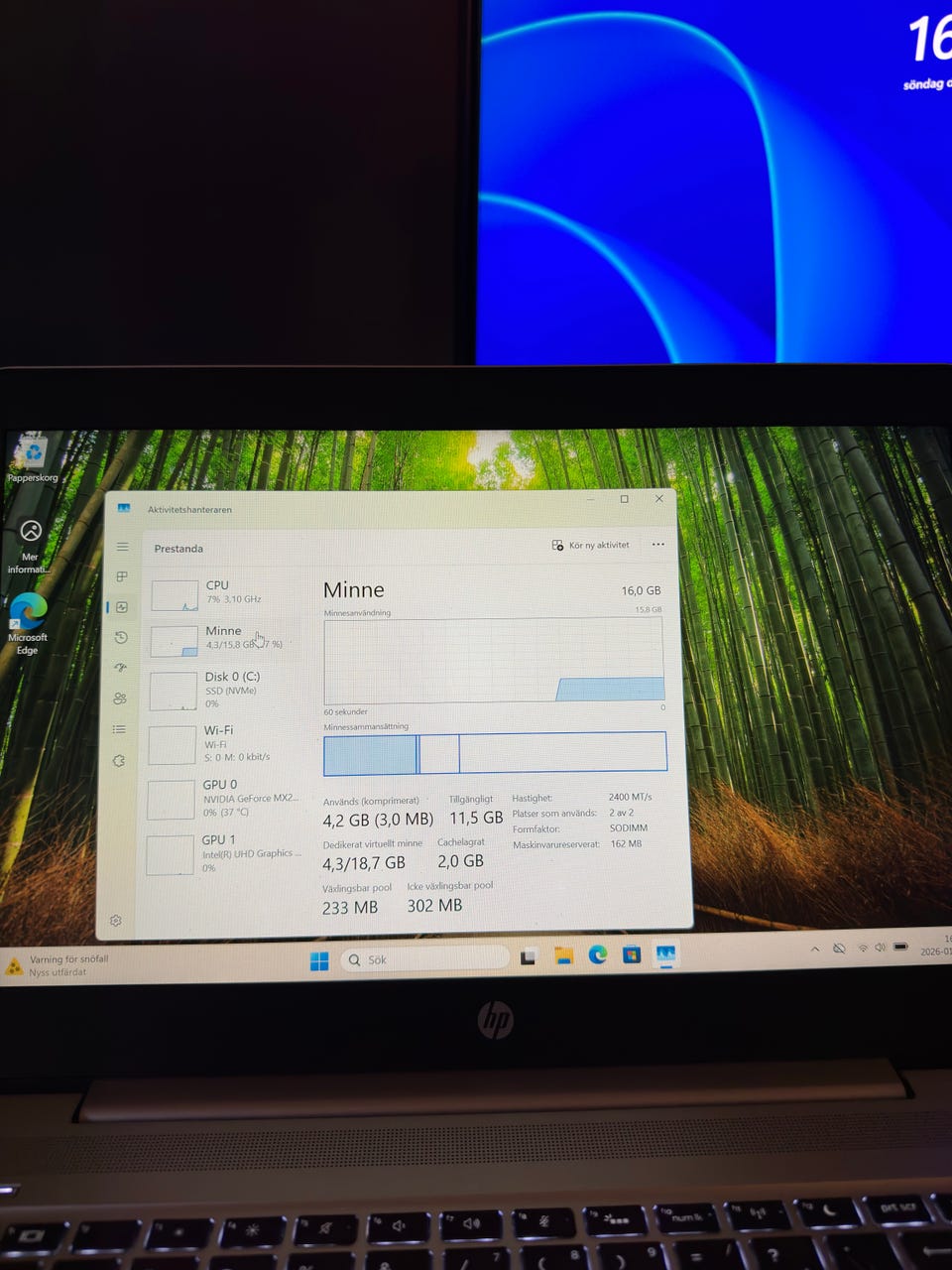Click the 'Minne' heading text
The width and height of the screenshot is (952, 1270).
354,590
